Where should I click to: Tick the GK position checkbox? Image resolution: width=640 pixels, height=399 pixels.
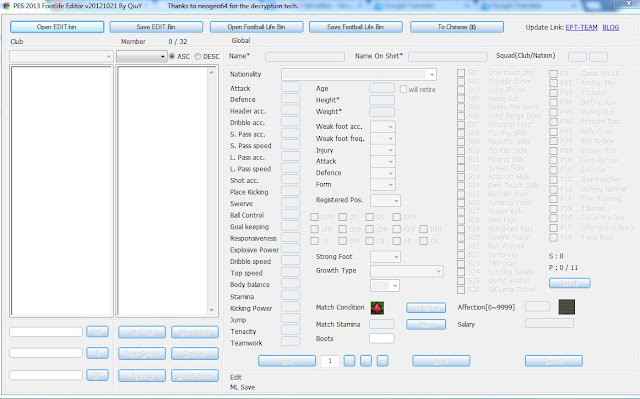(424, 241)
